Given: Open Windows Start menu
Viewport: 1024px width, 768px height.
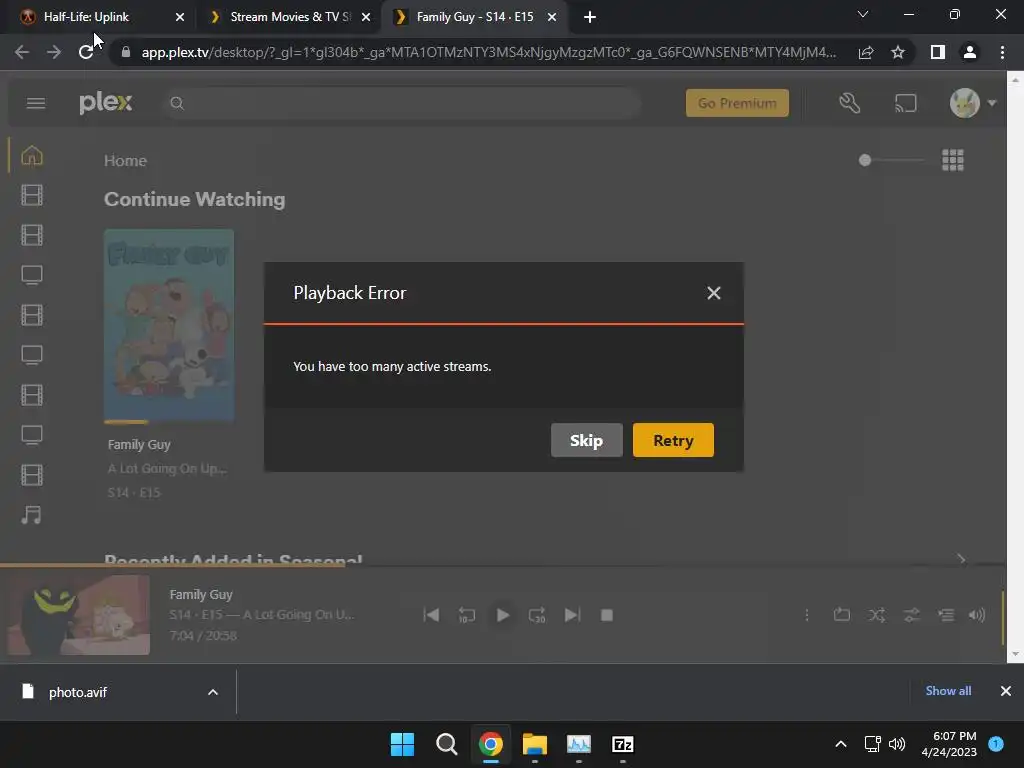Looking at the screenshot, I should point(402,744).
